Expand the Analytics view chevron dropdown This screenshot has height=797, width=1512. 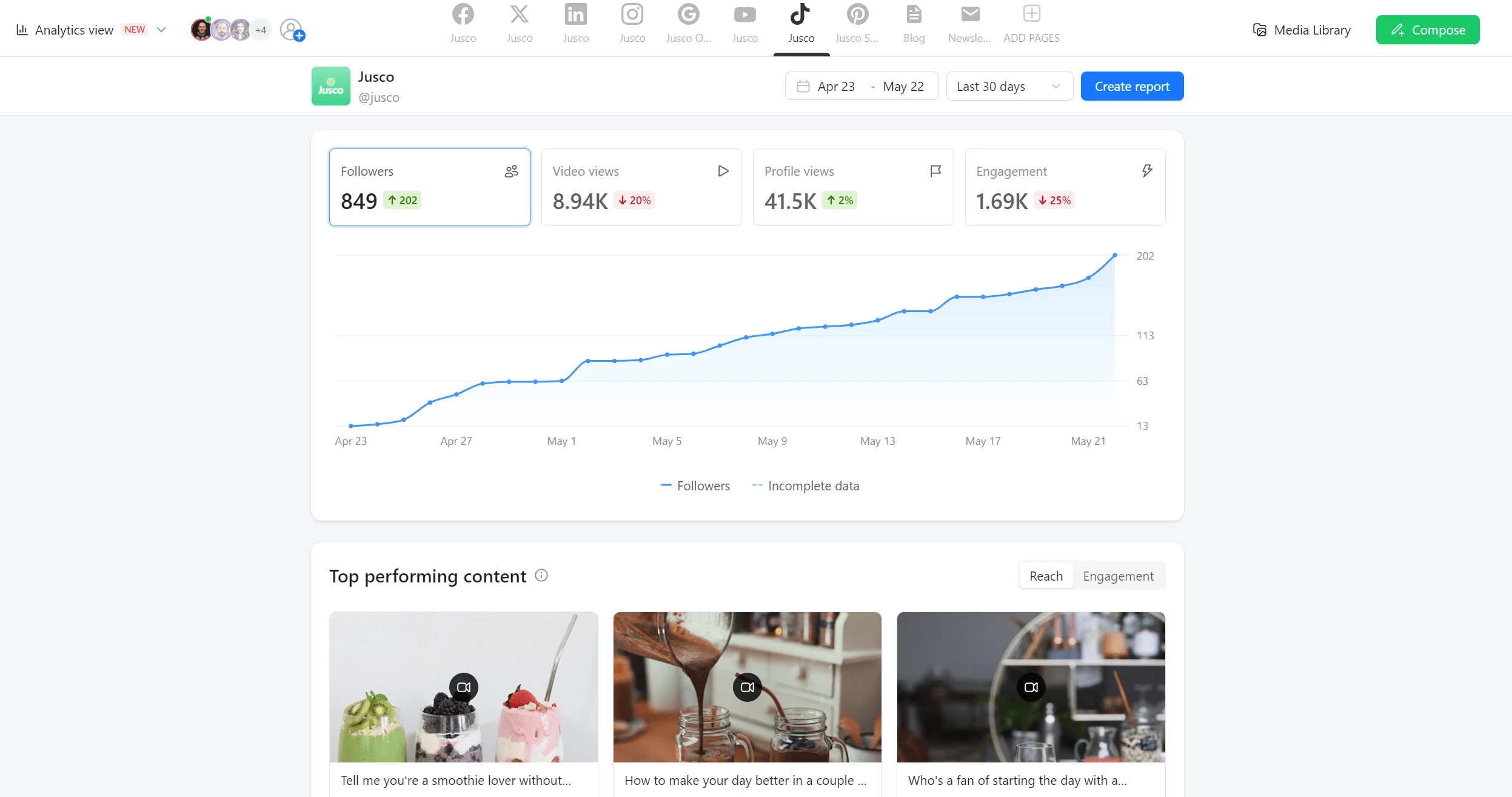point(161,30)
